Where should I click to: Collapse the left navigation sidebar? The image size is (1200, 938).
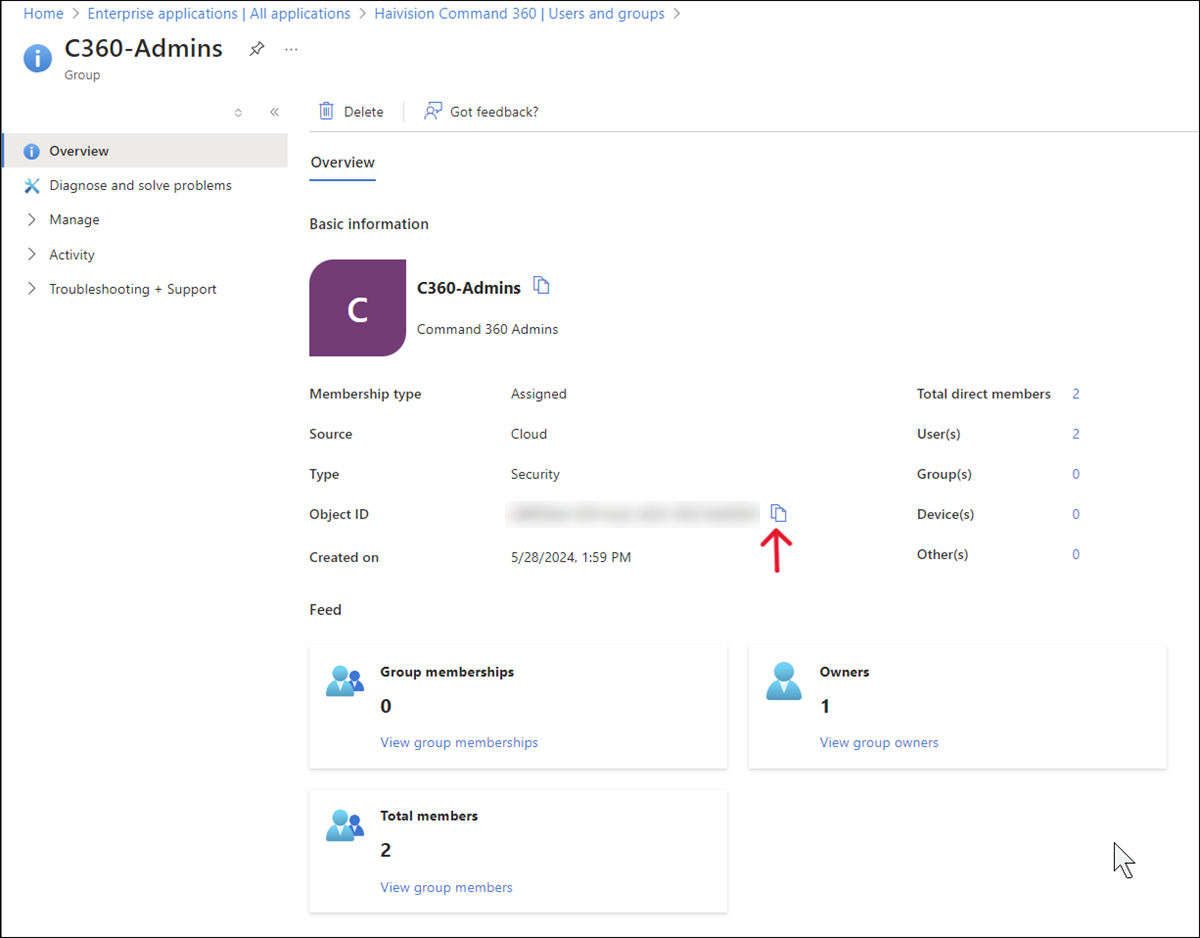274,112
